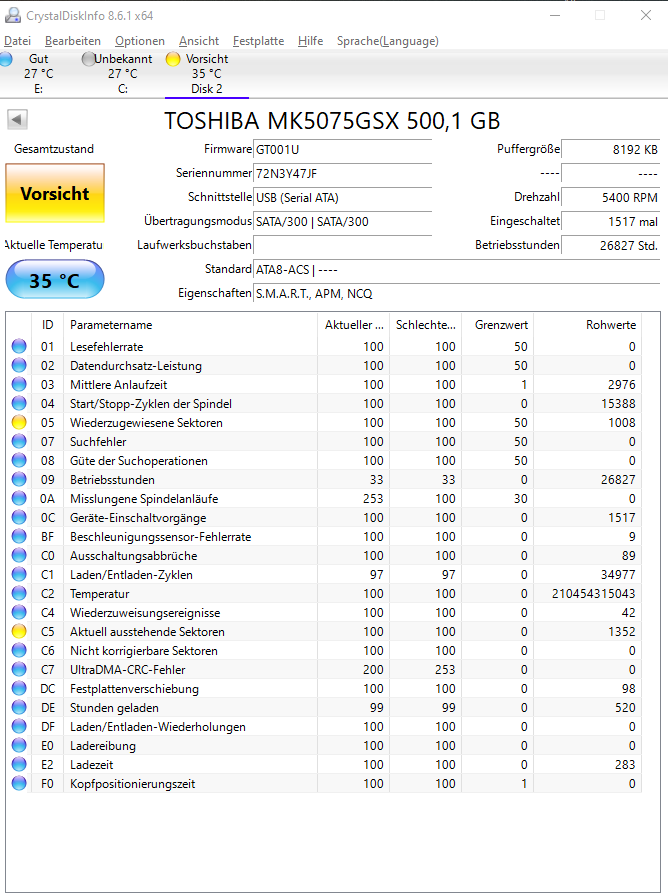Click status orb of Festplattenverschiebung row
Screen dimensions: 668x893
[19, 689]
